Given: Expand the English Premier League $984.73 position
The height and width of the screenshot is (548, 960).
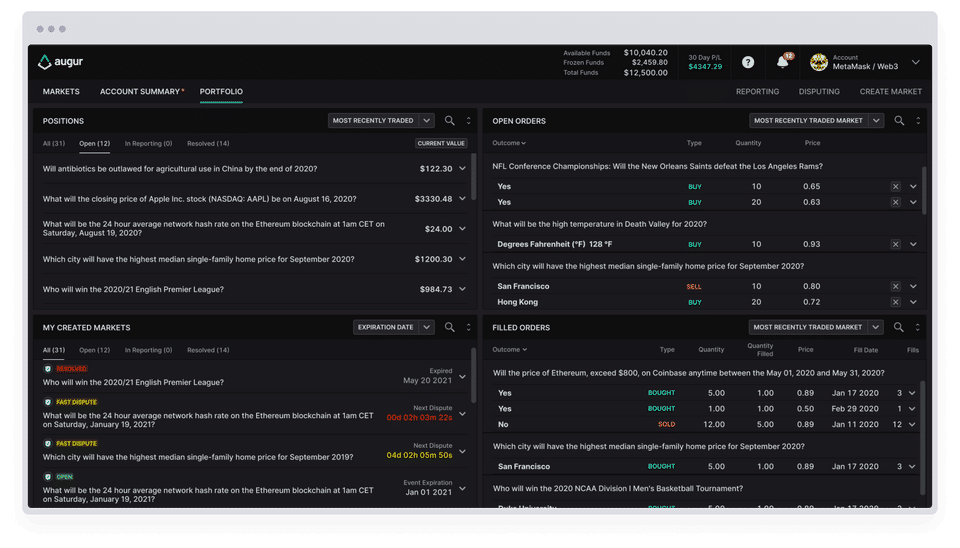Looking at the screenshot, I should (462, 289).
